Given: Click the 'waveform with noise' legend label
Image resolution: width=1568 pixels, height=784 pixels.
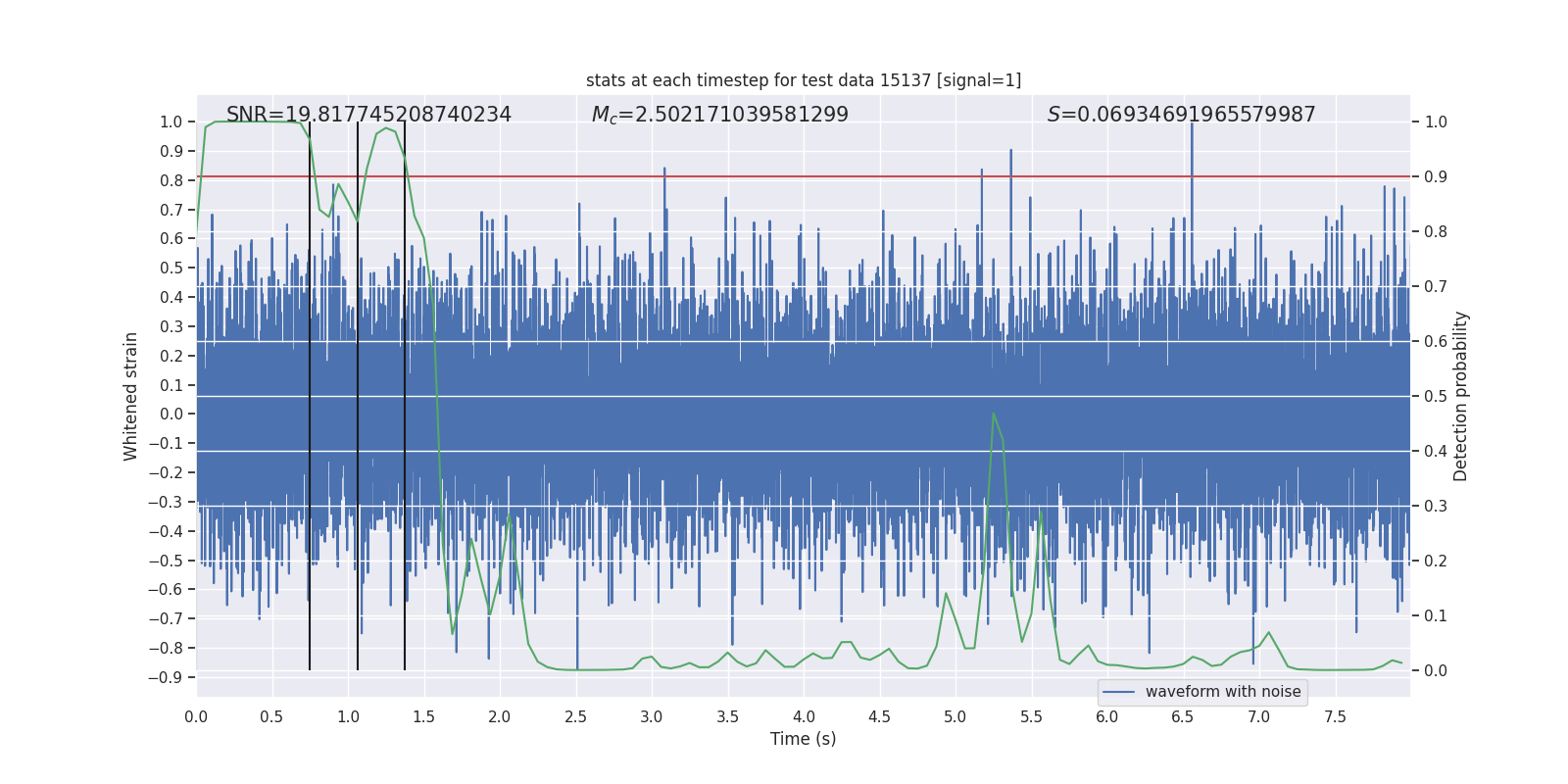Looking at the screenshot, I should click(x=1222, y=692).
